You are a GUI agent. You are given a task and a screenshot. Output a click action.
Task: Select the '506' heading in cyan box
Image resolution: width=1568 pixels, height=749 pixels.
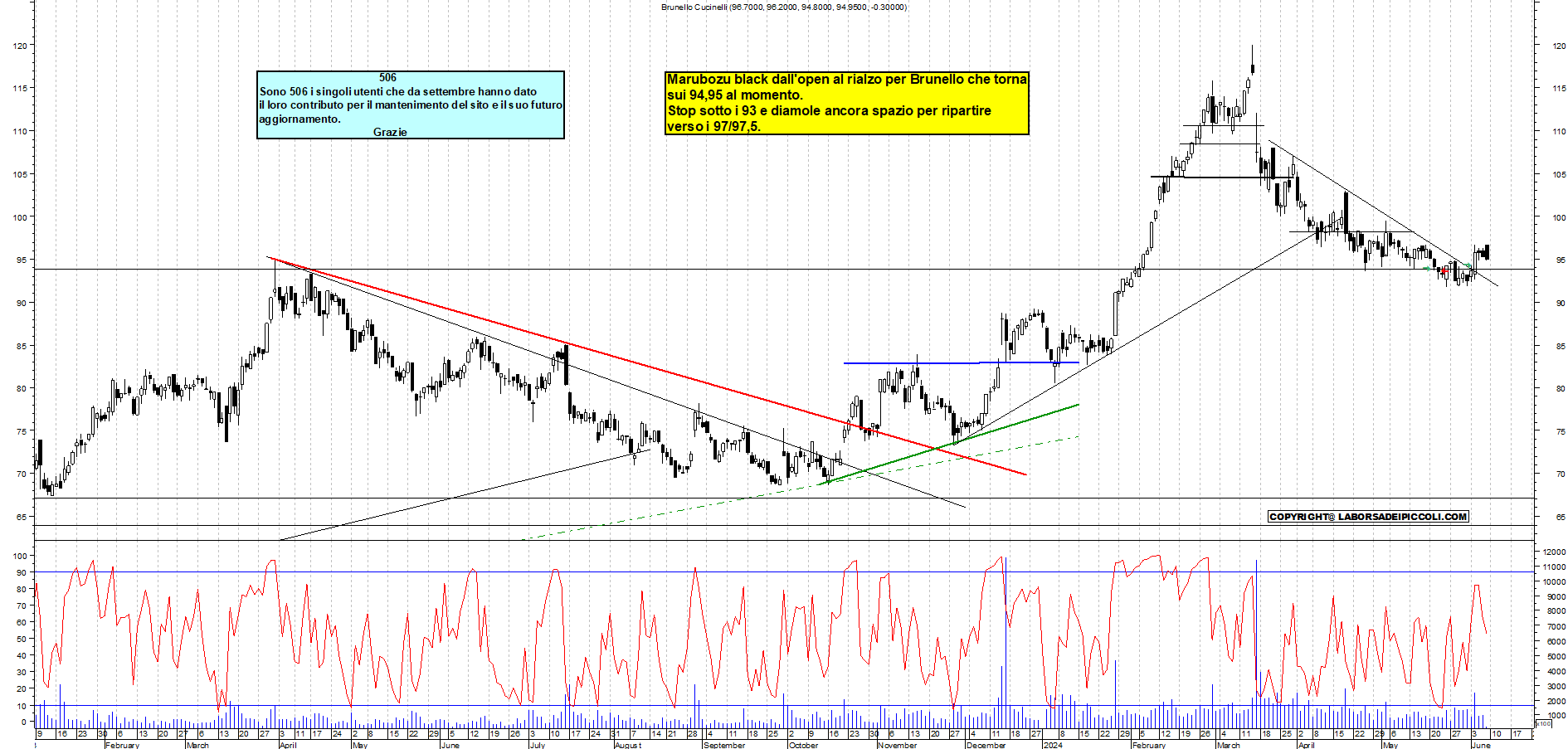387,77
